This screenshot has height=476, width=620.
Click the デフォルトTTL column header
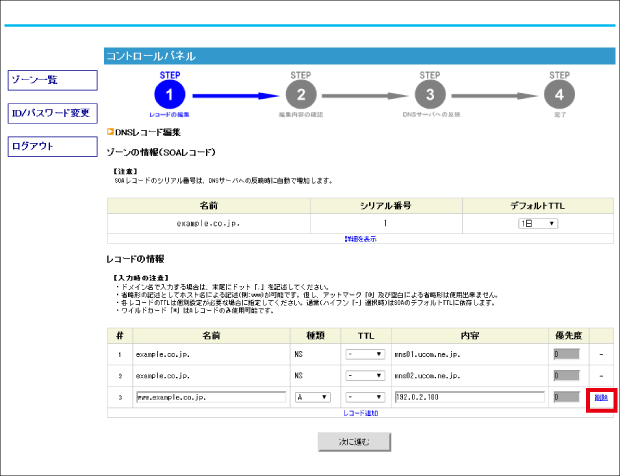pos(538,206)
